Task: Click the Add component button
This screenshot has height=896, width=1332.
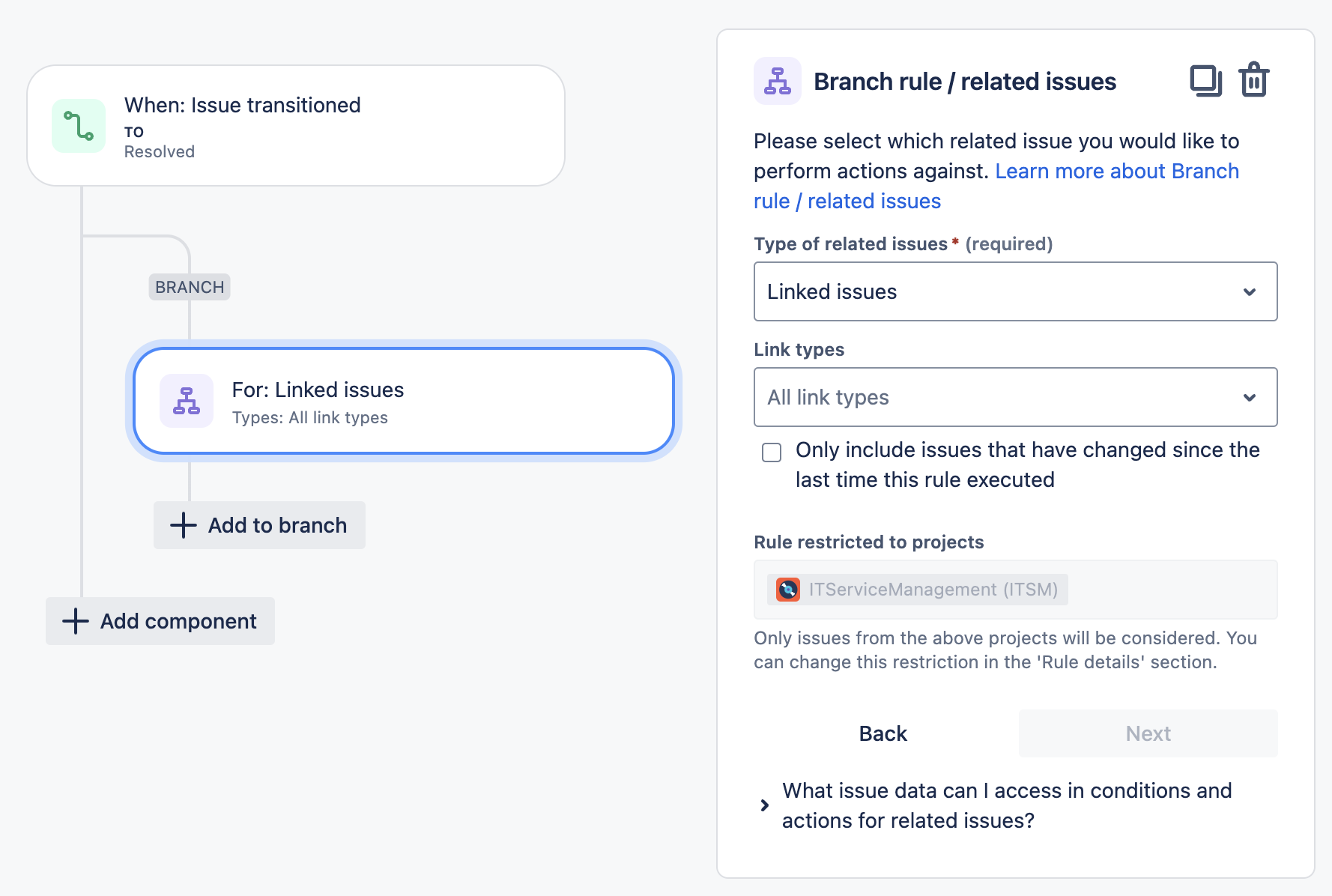Action: click(160, 621)
